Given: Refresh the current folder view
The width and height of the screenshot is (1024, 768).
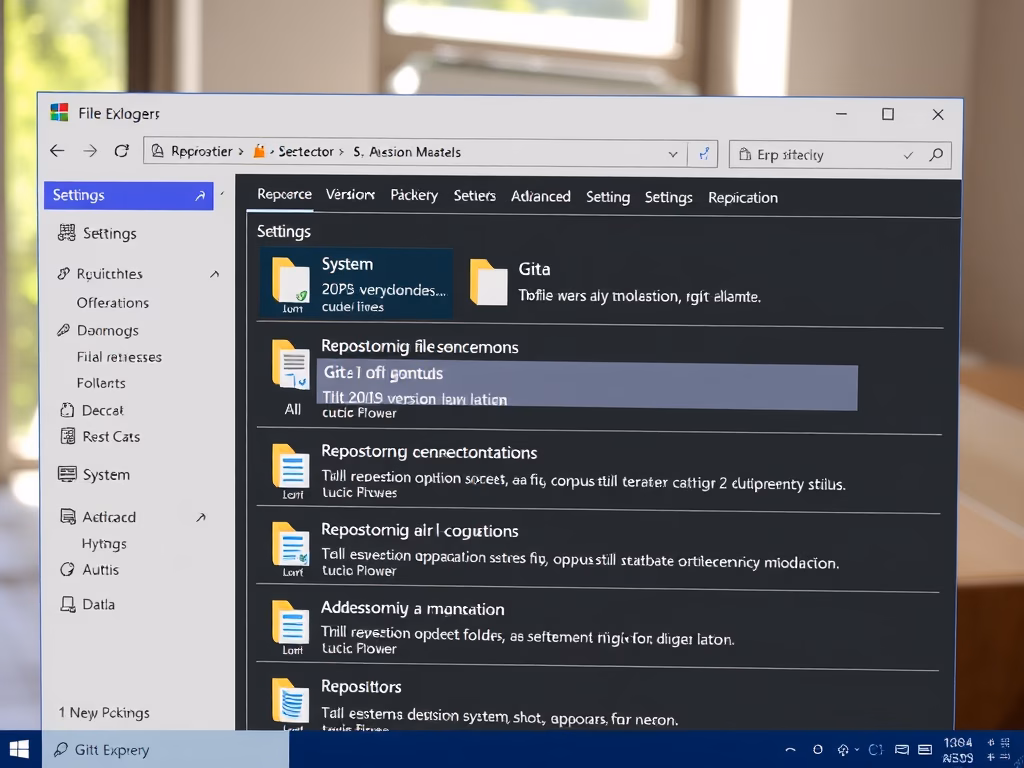Looking at the screenshot, I should click(121, 151).
